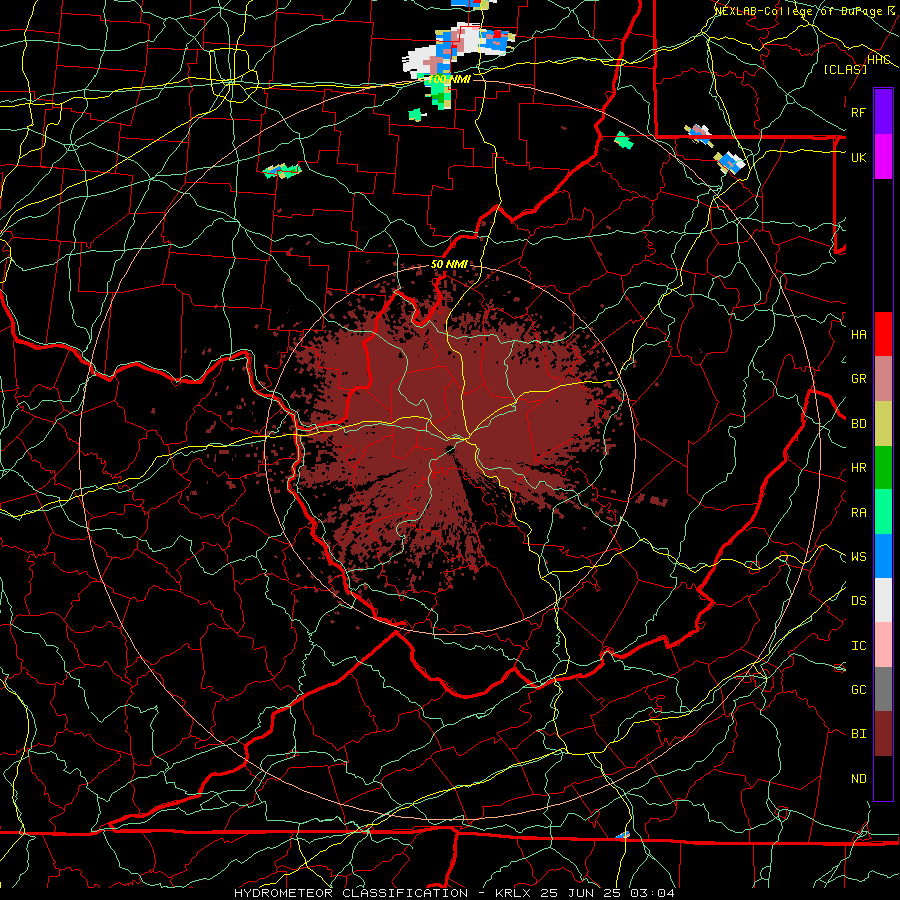Image resolution: width=900 pixels, height=900 pixels.
Task: Click the HHC product label
Action: [x=879, y=60]
